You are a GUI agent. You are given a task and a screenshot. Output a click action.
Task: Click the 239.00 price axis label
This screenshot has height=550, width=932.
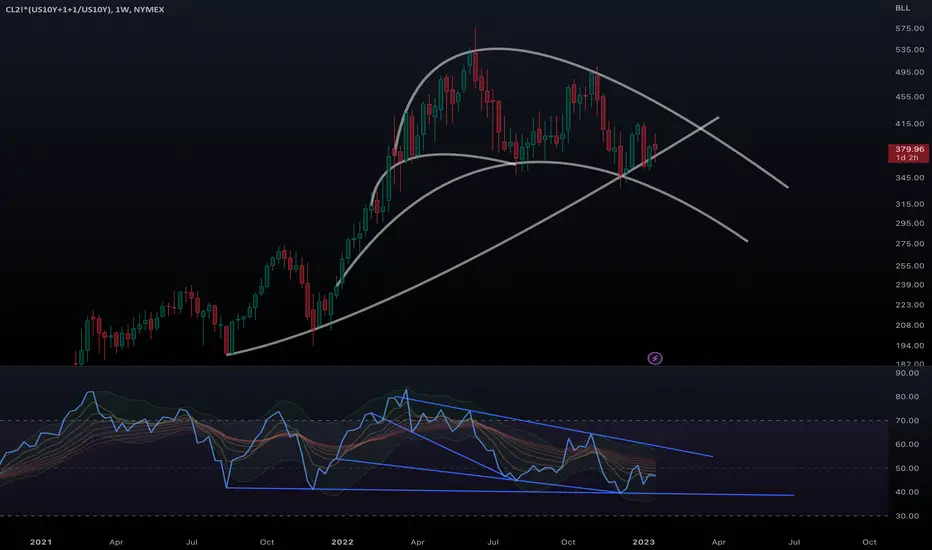pos(909,285)
